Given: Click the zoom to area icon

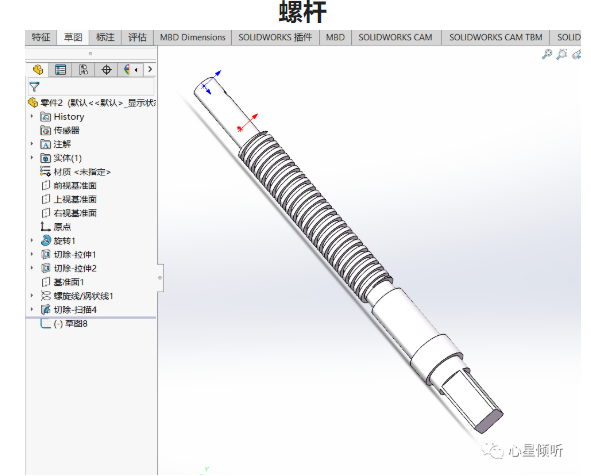Looking at the screenshot, I should 562,54.
